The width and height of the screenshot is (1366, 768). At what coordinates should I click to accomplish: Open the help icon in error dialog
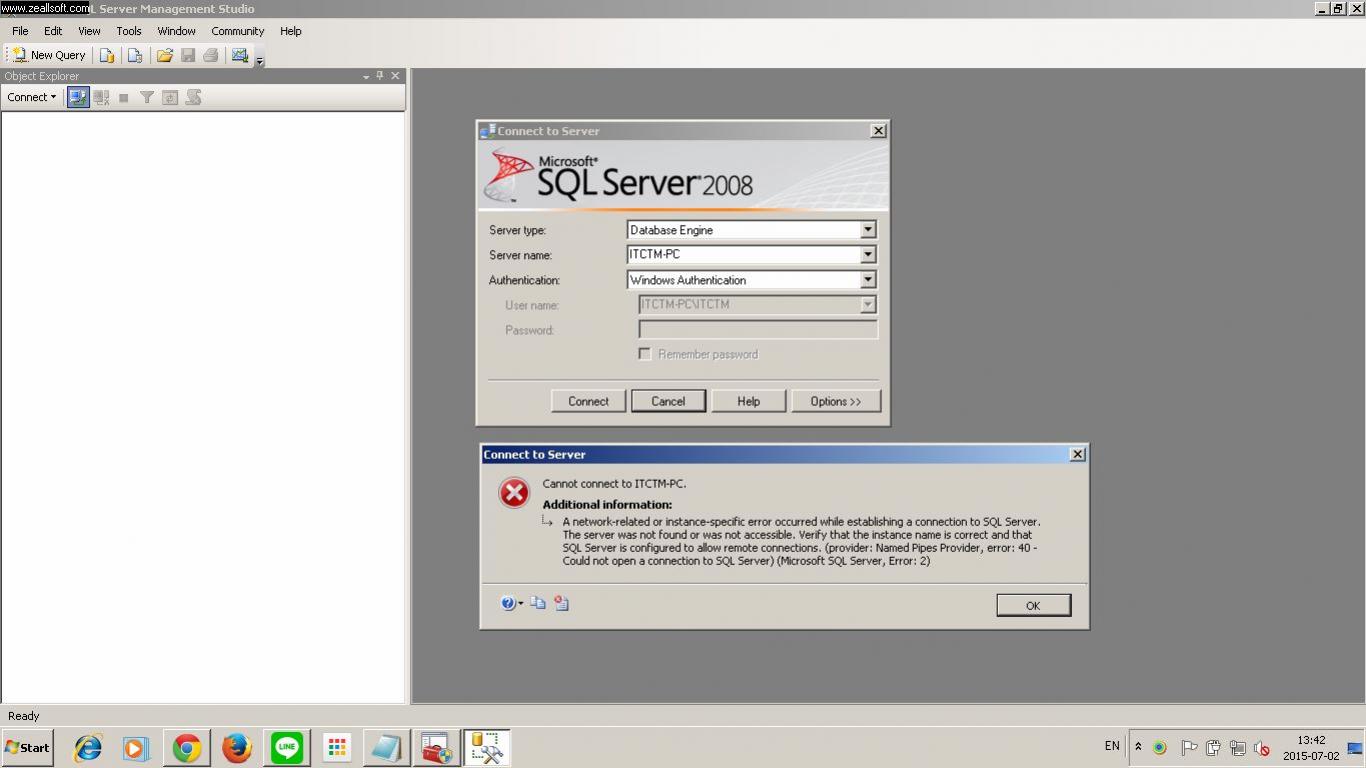pyautogui.click(x=511, y=603)
